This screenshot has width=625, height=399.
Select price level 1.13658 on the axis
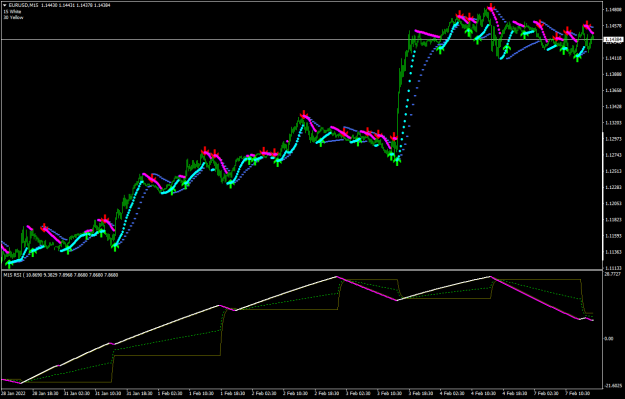click(x=613, y=90)
